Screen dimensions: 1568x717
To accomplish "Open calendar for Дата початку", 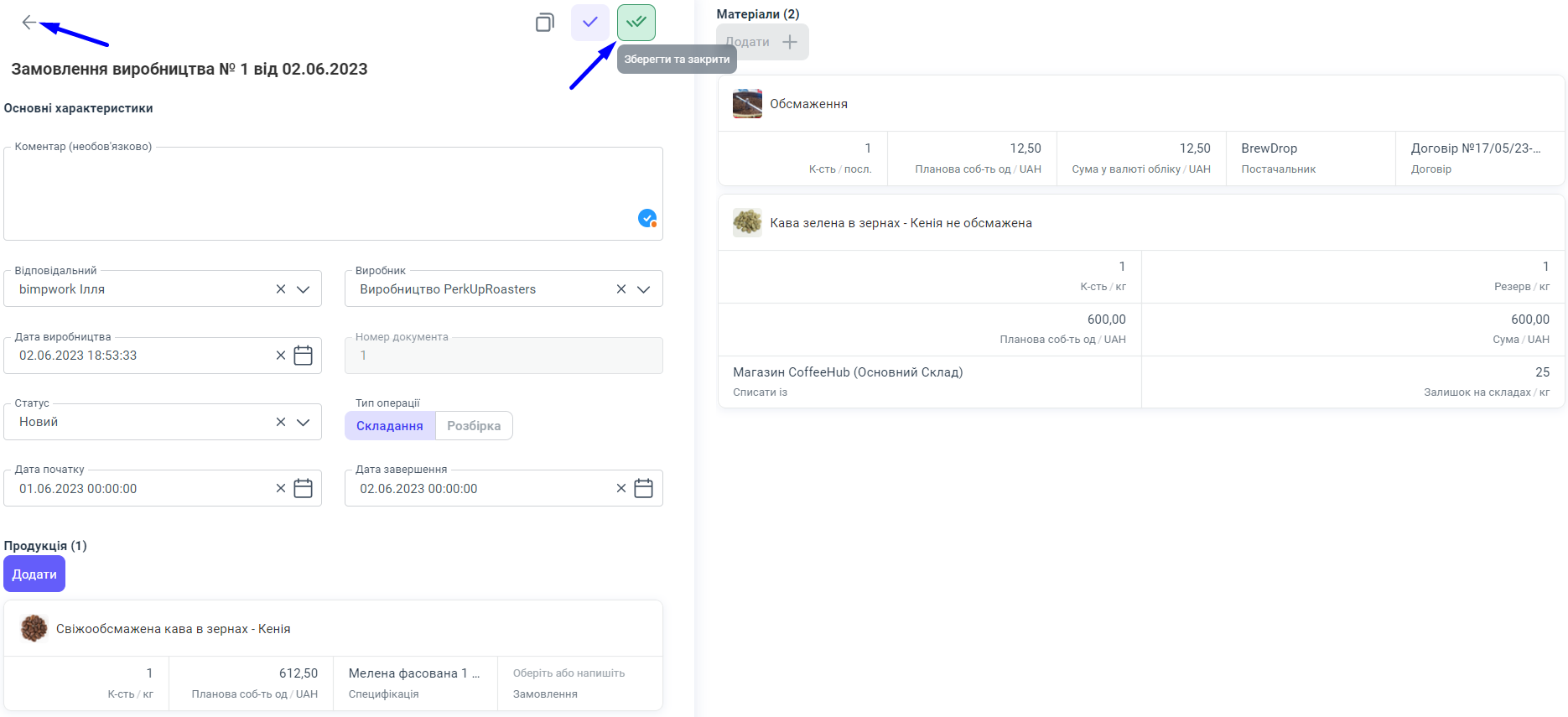I will click(x=304, y=489).
